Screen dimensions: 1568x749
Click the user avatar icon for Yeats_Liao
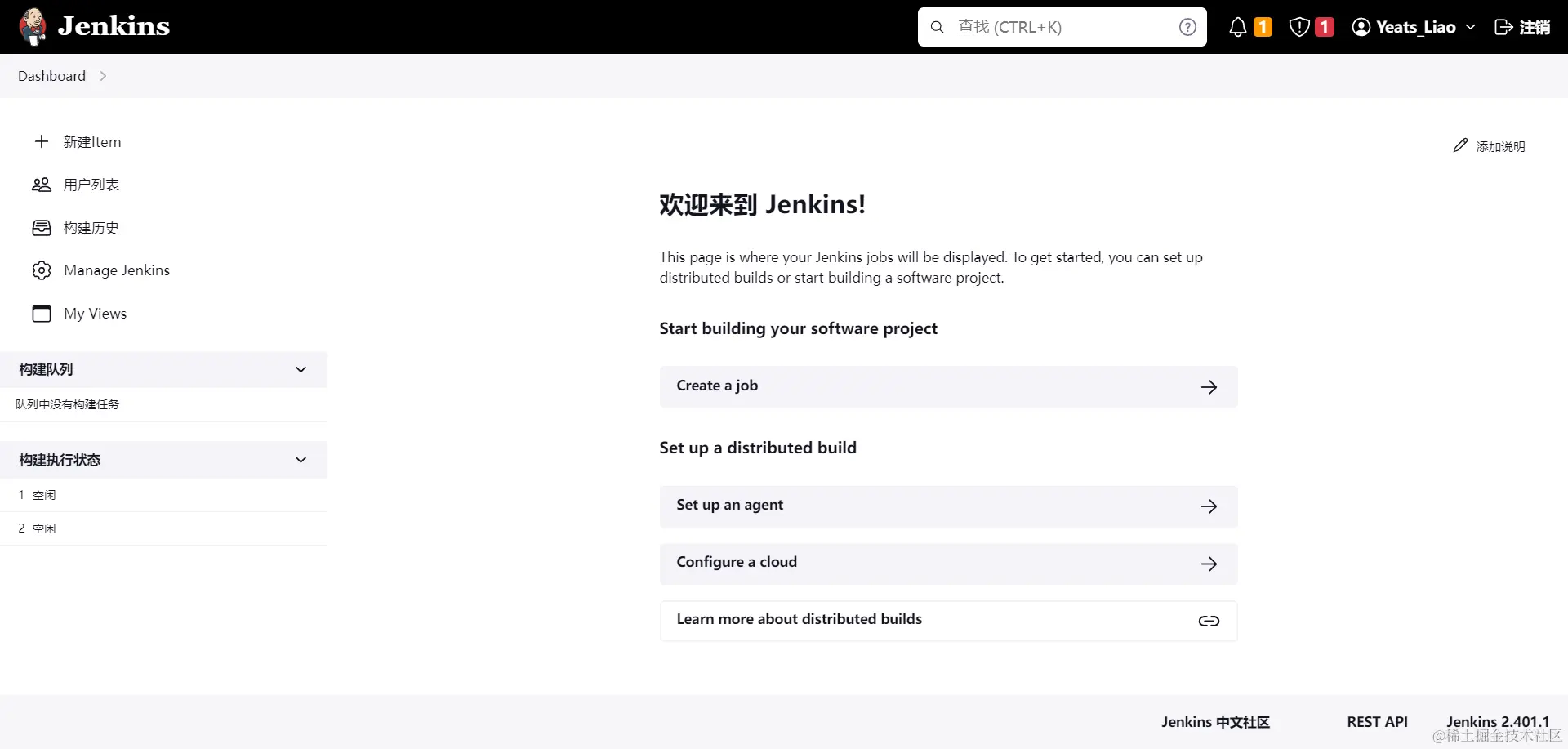[x=1361, y=27]
